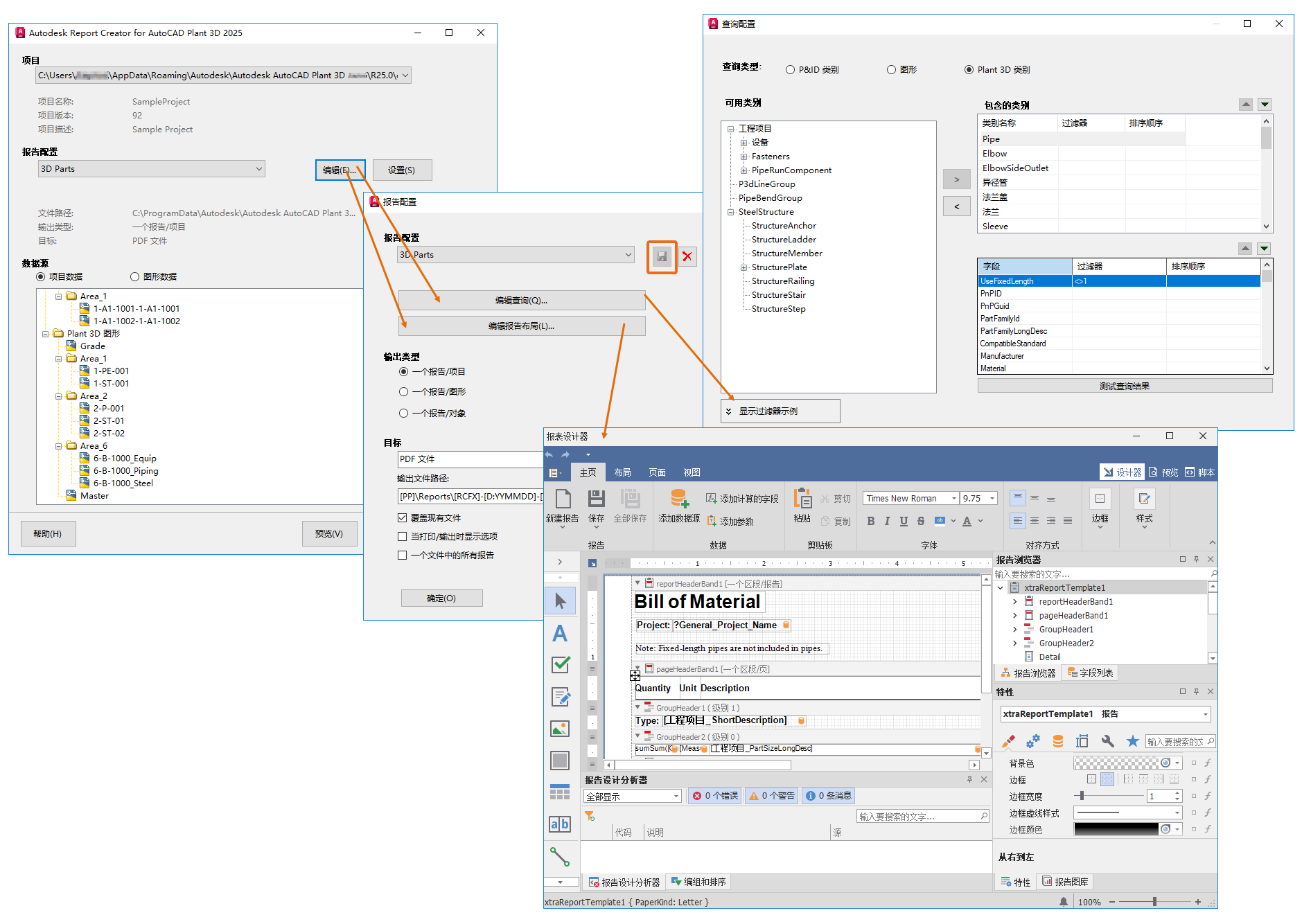The height and width of the screenshot is (924, 1311).
Task: Click the red X delete configuration icon
Action: pyautogui.click(x=687, y=256)
